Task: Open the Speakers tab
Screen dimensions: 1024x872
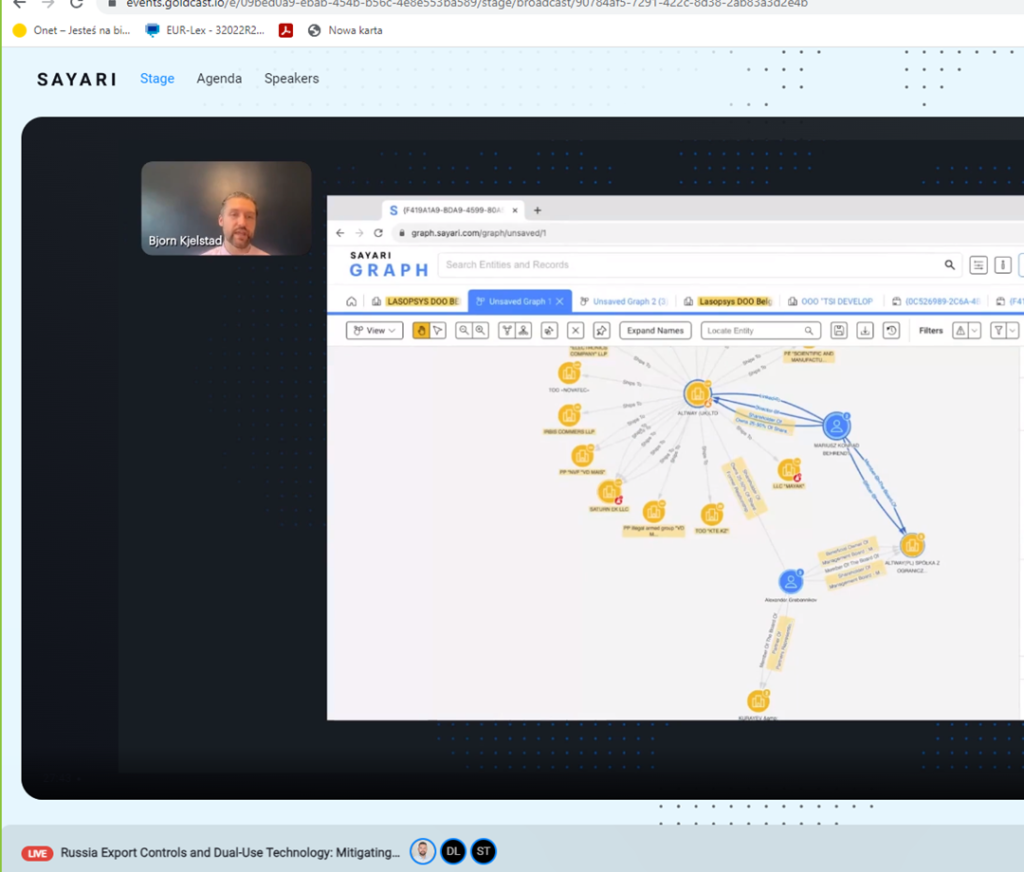Action: pyautogui.click(x=291, y=78)
